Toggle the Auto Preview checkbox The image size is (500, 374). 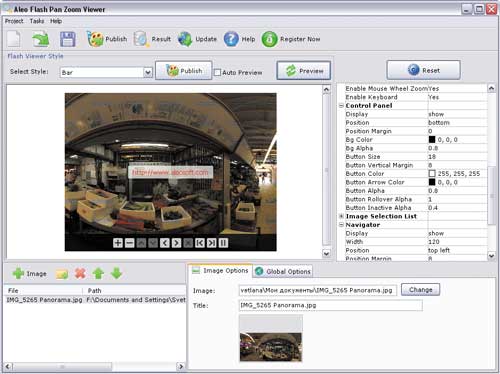217,72
